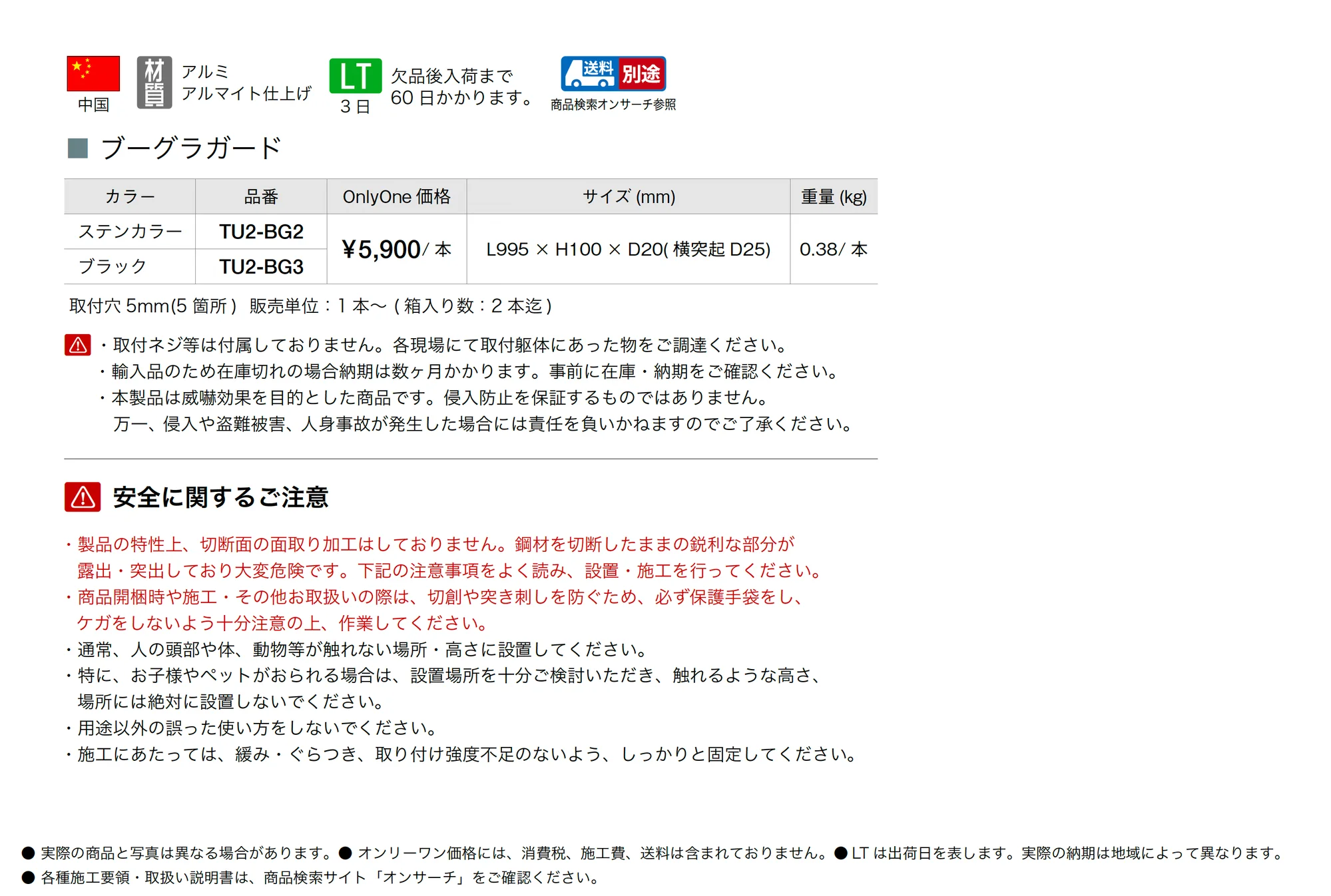The height and width of the screenshot is (896, 1331).
Task: Select the ブラック color cell
Action: [x=130, y=266]
